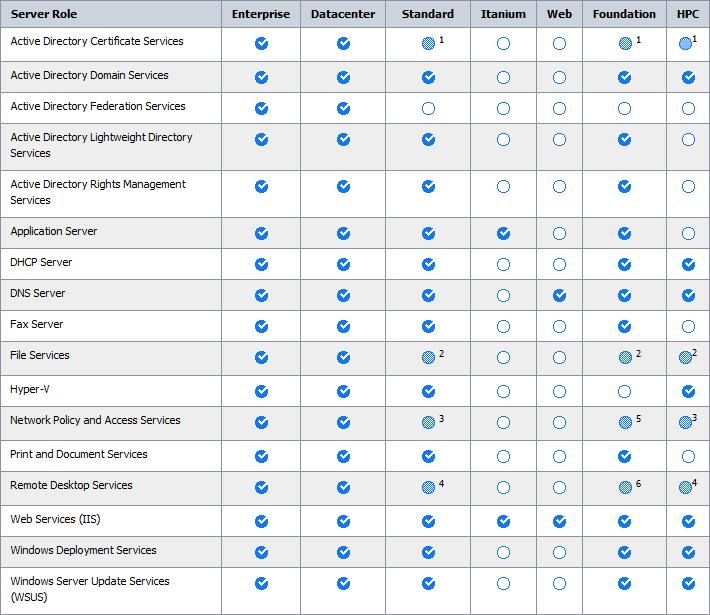Click the Web checkmark for Web Services (IIS)

pyautogui.click(x=559, y=522)
